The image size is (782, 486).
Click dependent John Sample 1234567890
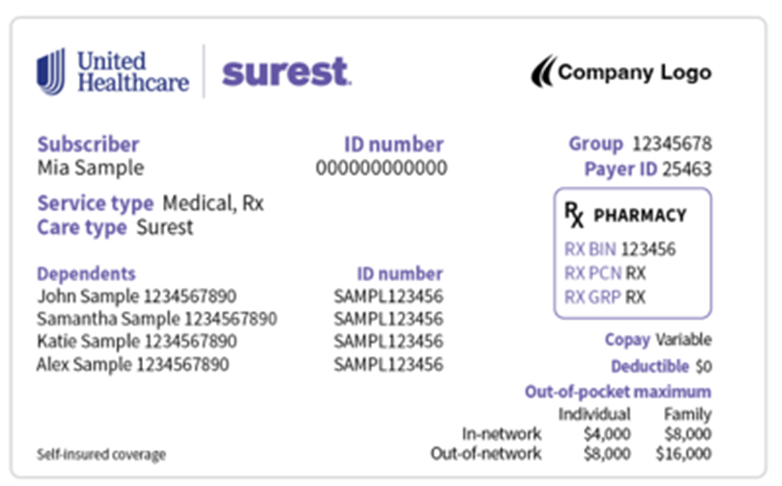pyautogui.click(x=137, y=296)
